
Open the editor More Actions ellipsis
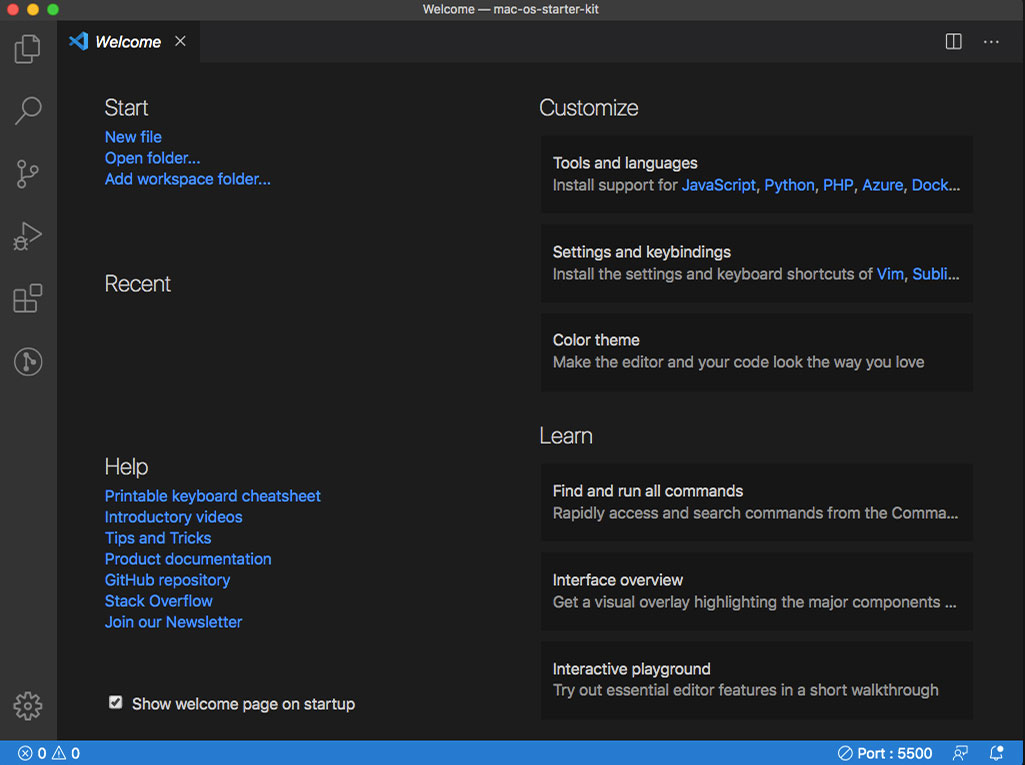[991, 41]
